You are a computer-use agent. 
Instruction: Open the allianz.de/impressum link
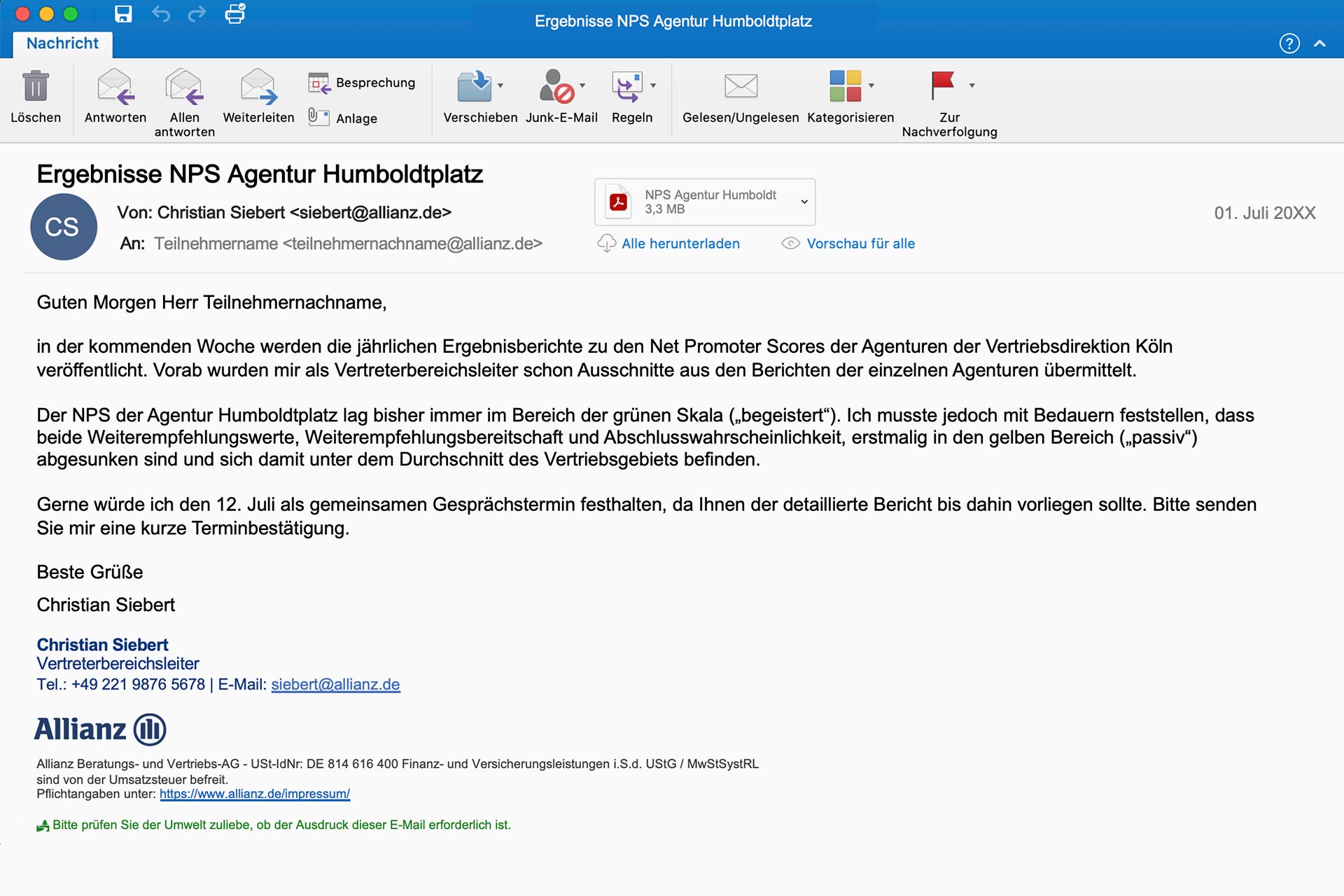(255, 794)
